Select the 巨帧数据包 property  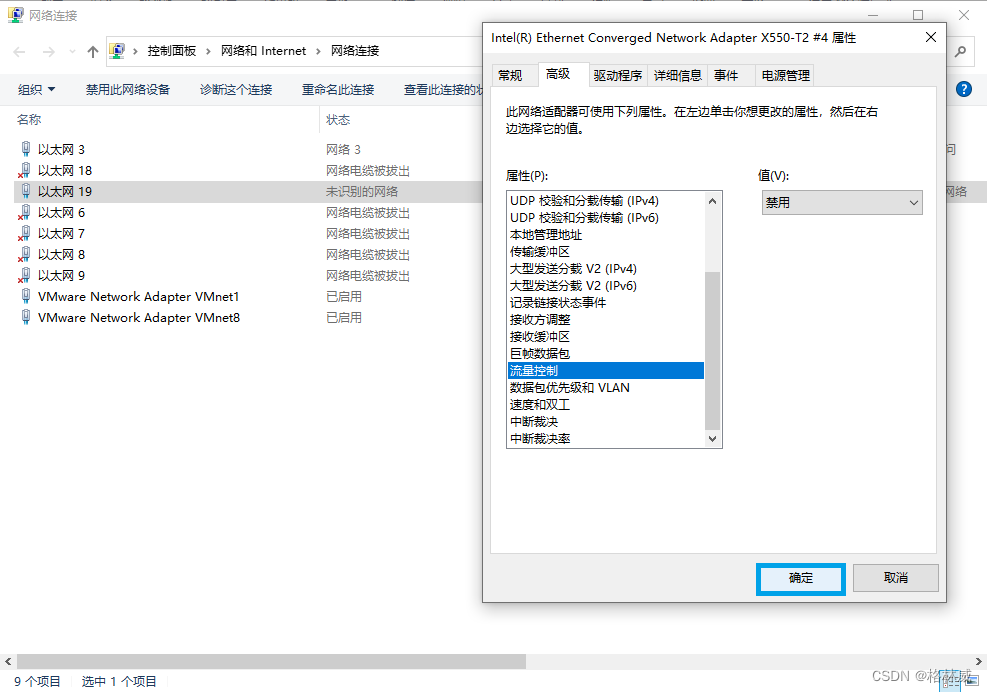606,353
